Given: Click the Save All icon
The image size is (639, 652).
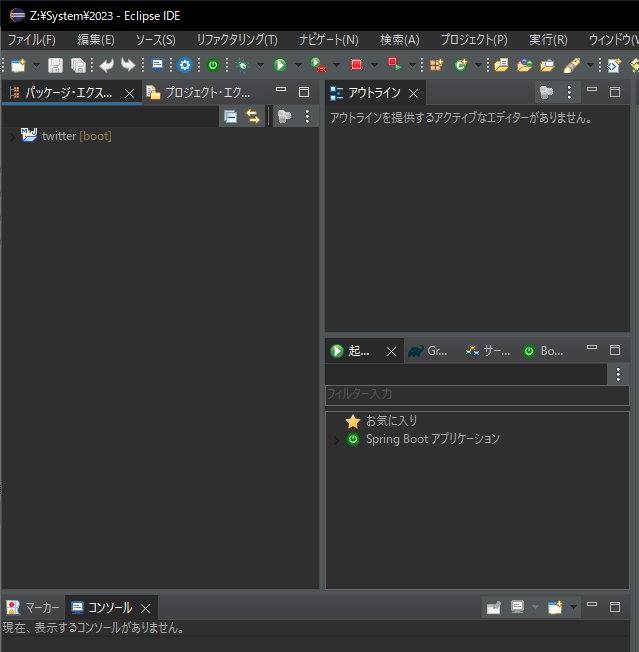Looking at the screenshot, I should (x=78, y=65).
